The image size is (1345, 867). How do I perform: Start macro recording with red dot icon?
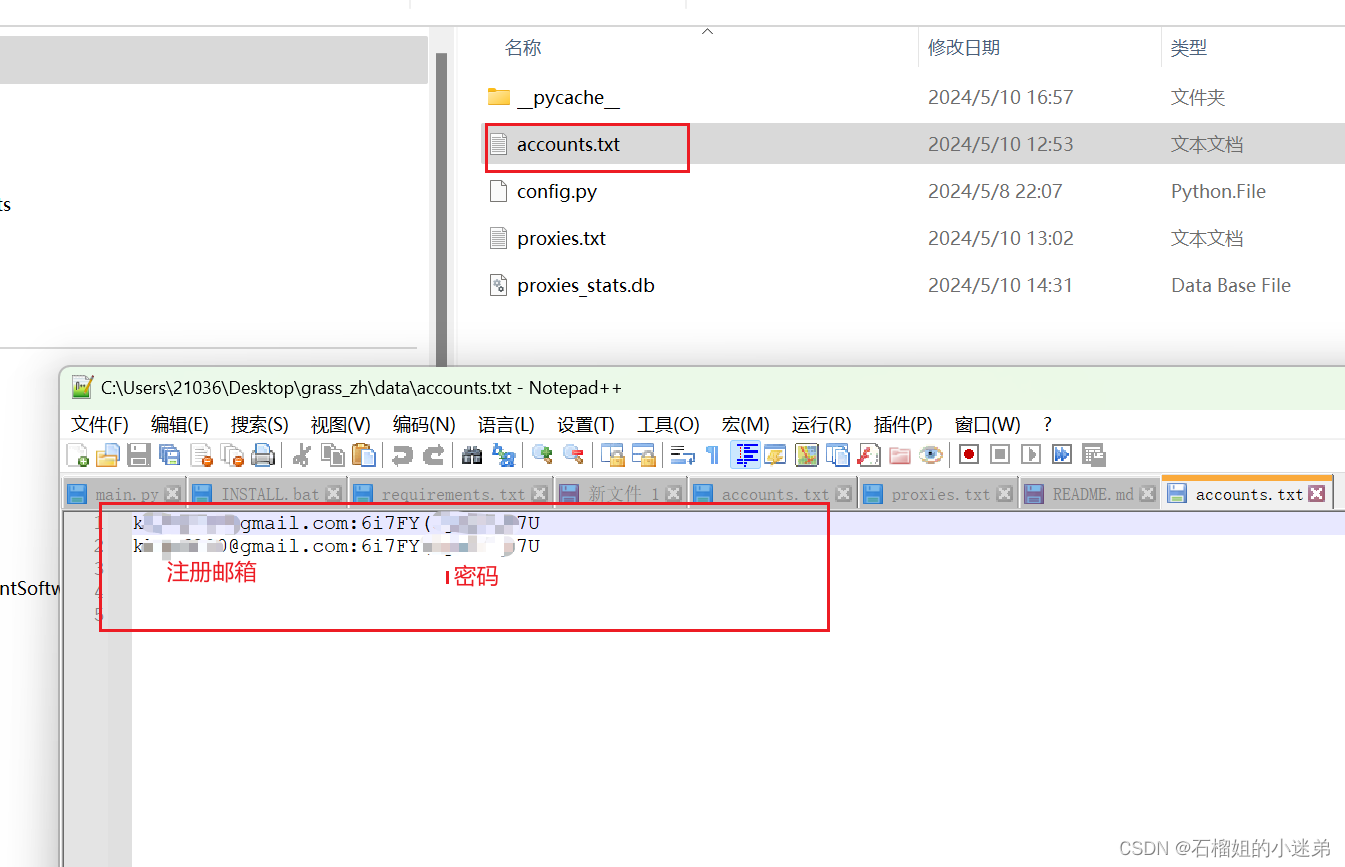[968, 455]
